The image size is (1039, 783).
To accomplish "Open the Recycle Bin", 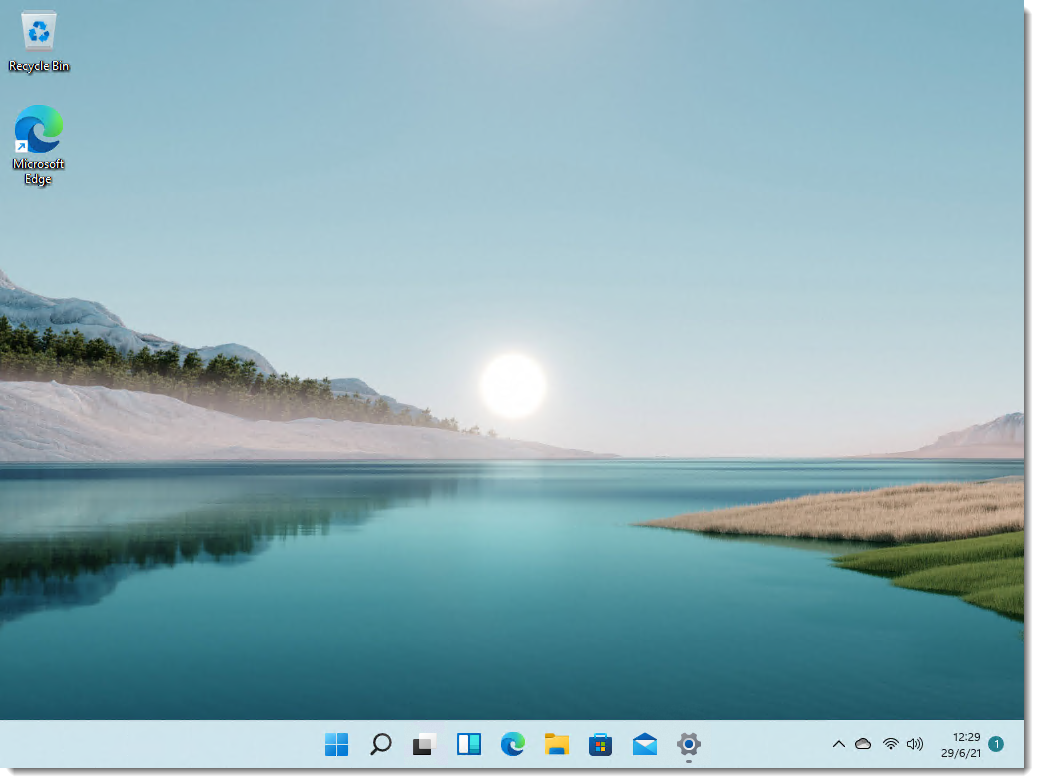I will pyautogui.click(x=37, y=32).
